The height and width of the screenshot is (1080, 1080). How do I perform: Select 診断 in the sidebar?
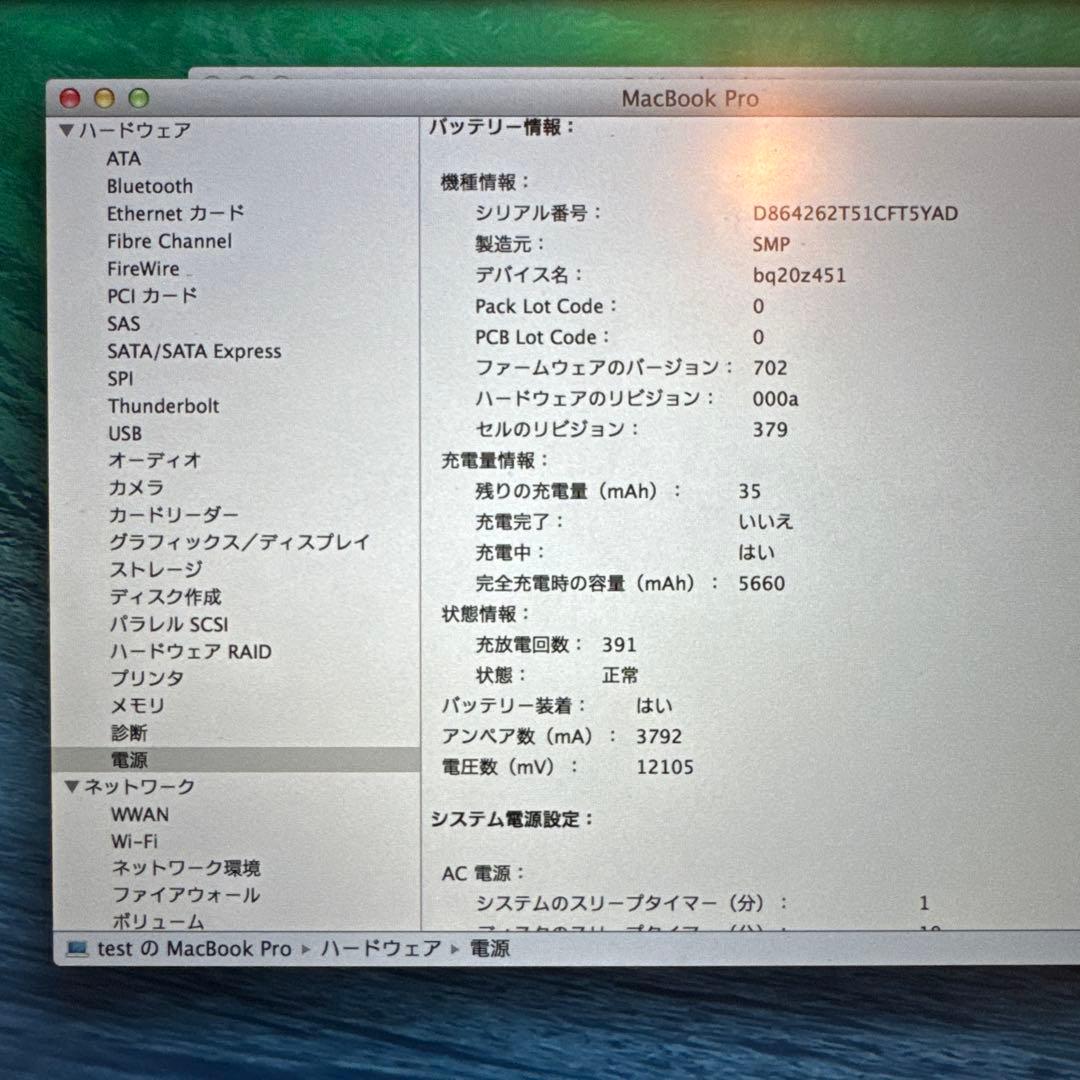point(129,733)
